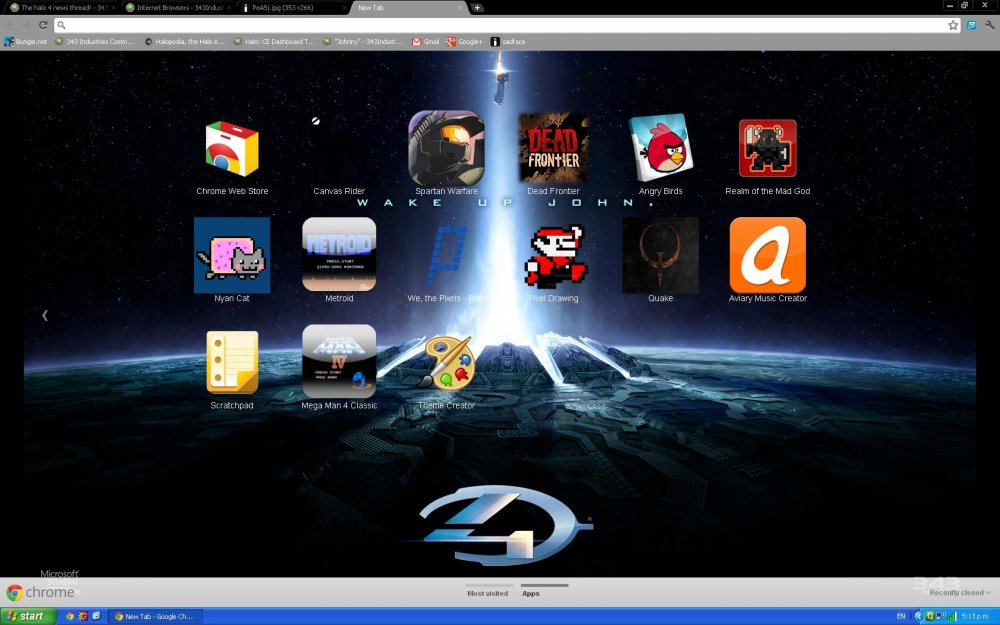Open the Dead Frontier app icon
The height and width of the screenshot is (625, 1000).
point(553,149)
